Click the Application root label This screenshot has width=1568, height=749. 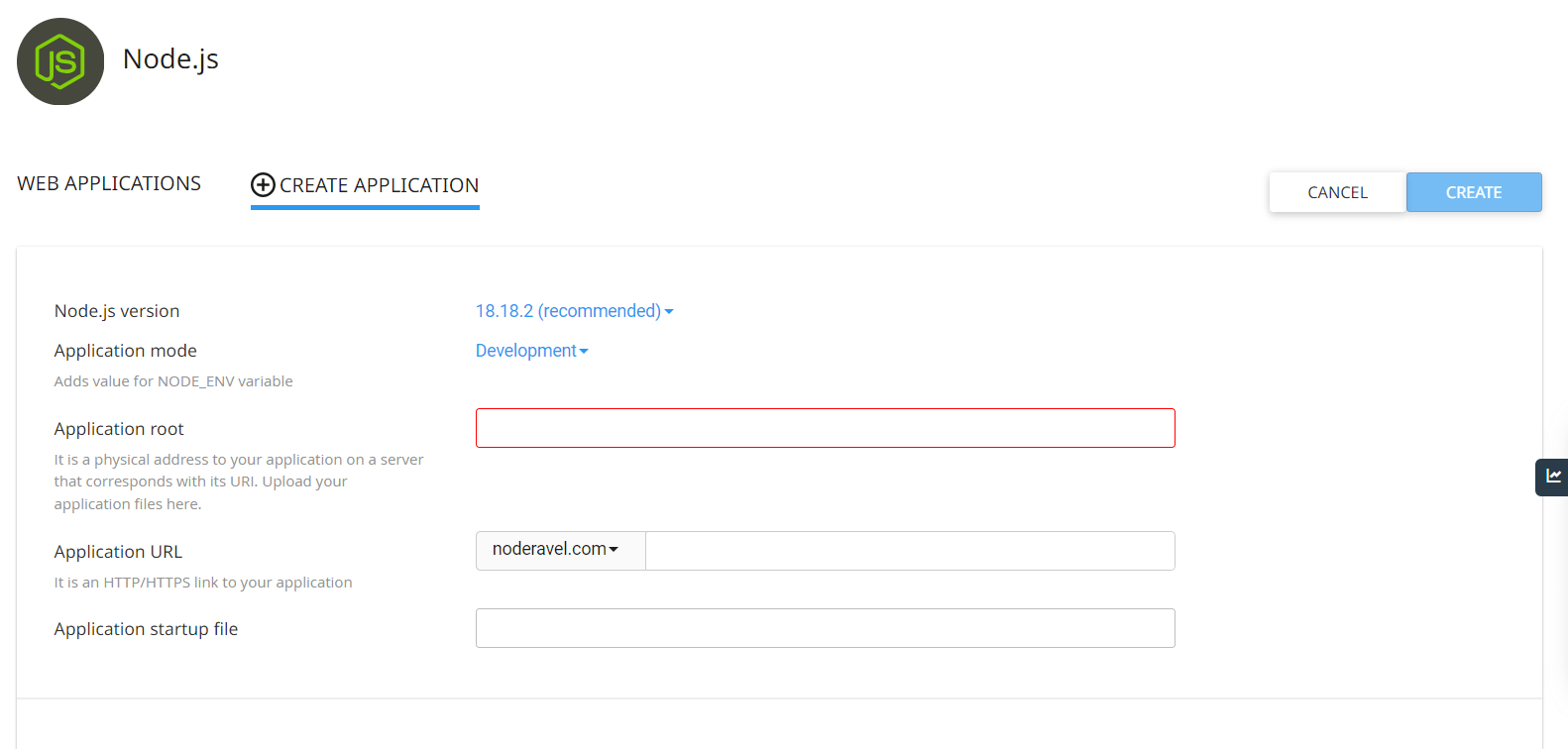[x=119, y=429]
